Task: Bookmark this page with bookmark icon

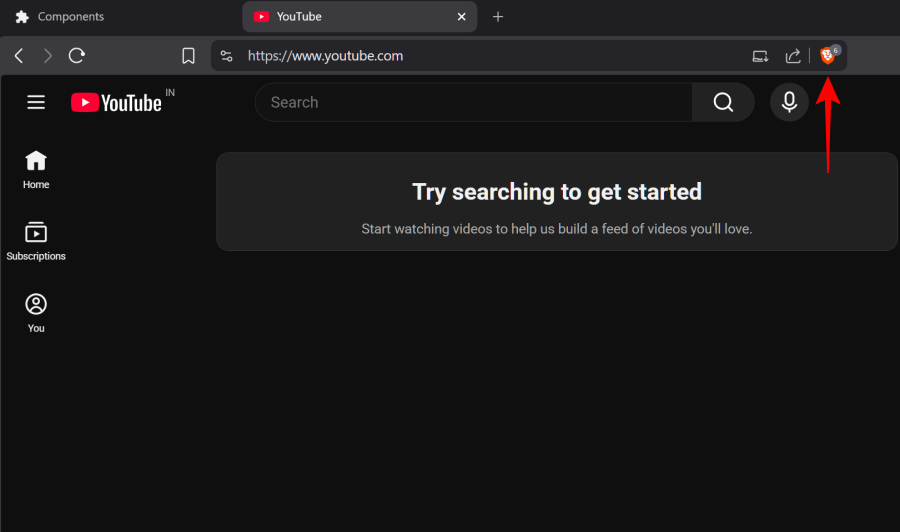Action: [x=188, y=56]
